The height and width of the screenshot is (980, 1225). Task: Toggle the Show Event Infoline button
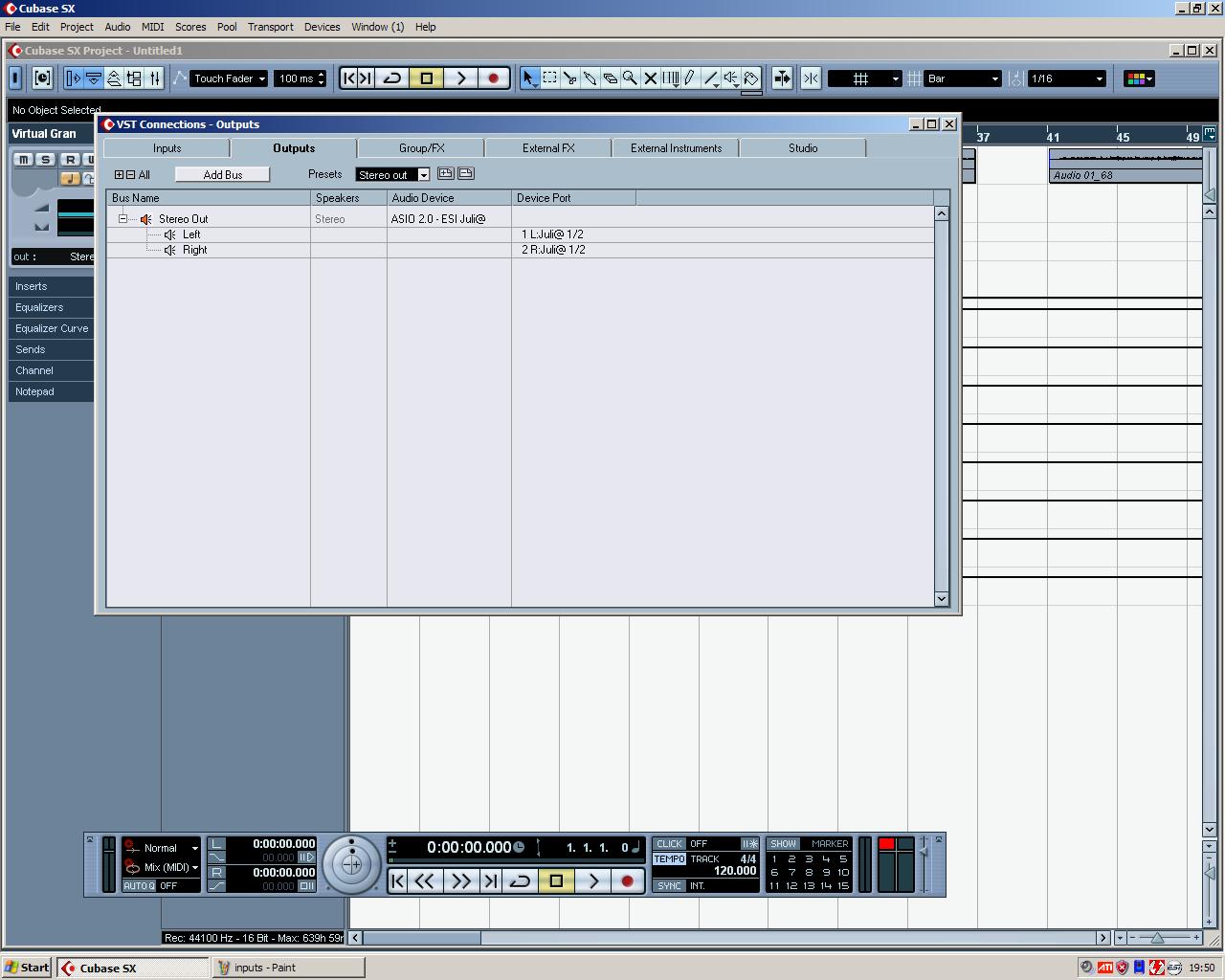93,78
